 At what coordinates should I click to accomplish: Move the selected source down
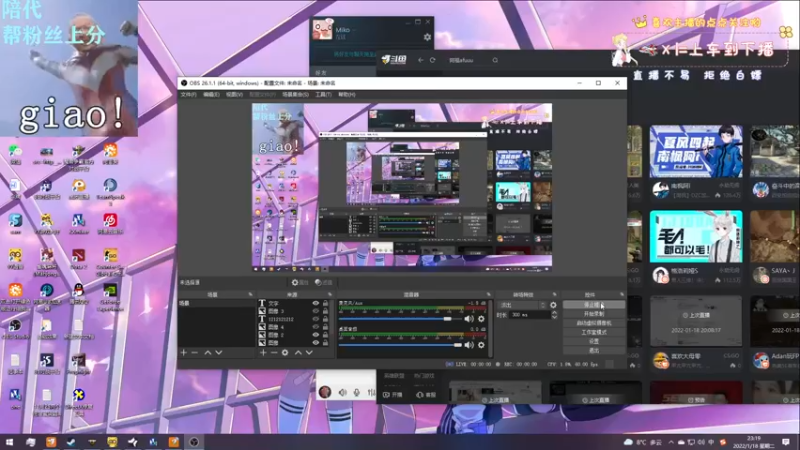coord(309,353)
